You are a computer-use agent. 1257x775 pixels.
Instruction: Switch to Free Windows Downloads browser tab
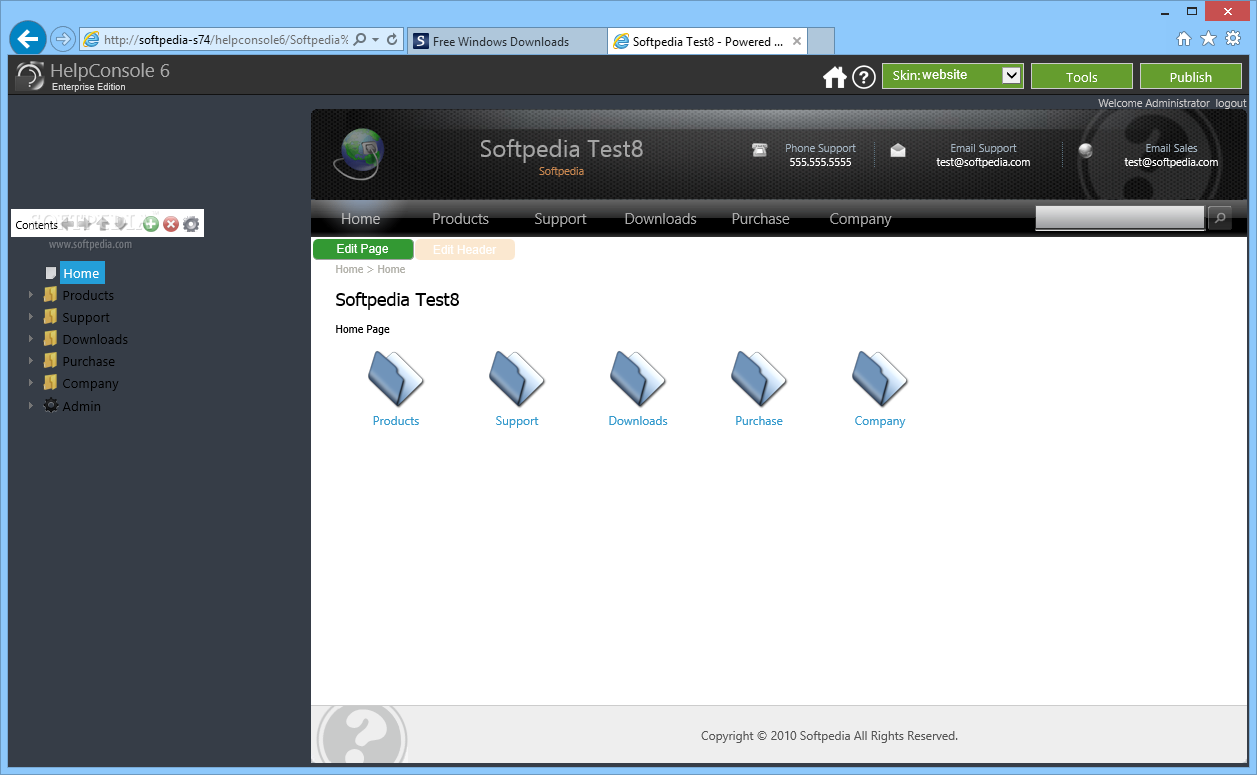click(506, 41)
